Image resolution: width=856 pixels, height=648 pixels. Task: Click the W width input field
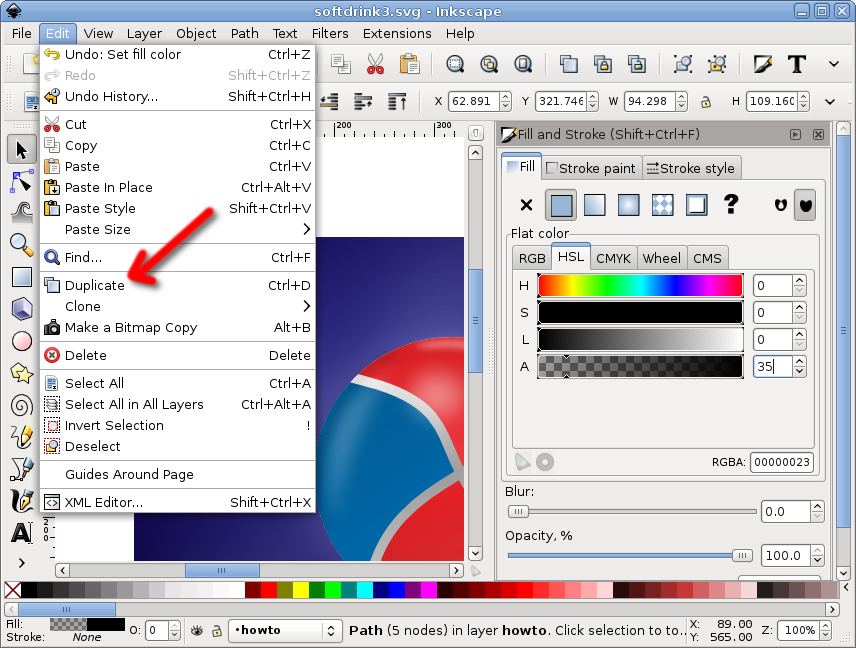[x=650, y=102]
